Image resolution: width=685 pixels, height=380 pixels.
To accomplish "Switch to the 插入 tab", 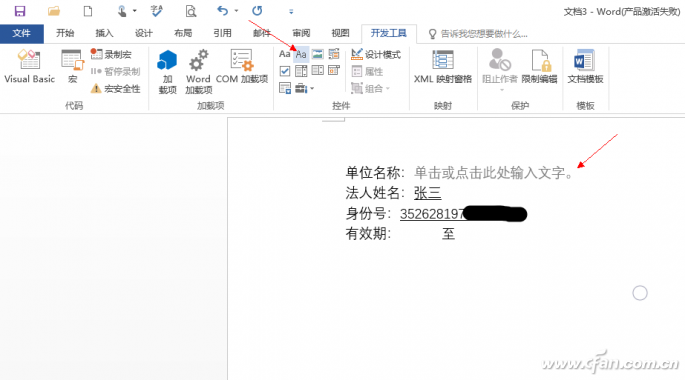I will click(x=104, y=33).
